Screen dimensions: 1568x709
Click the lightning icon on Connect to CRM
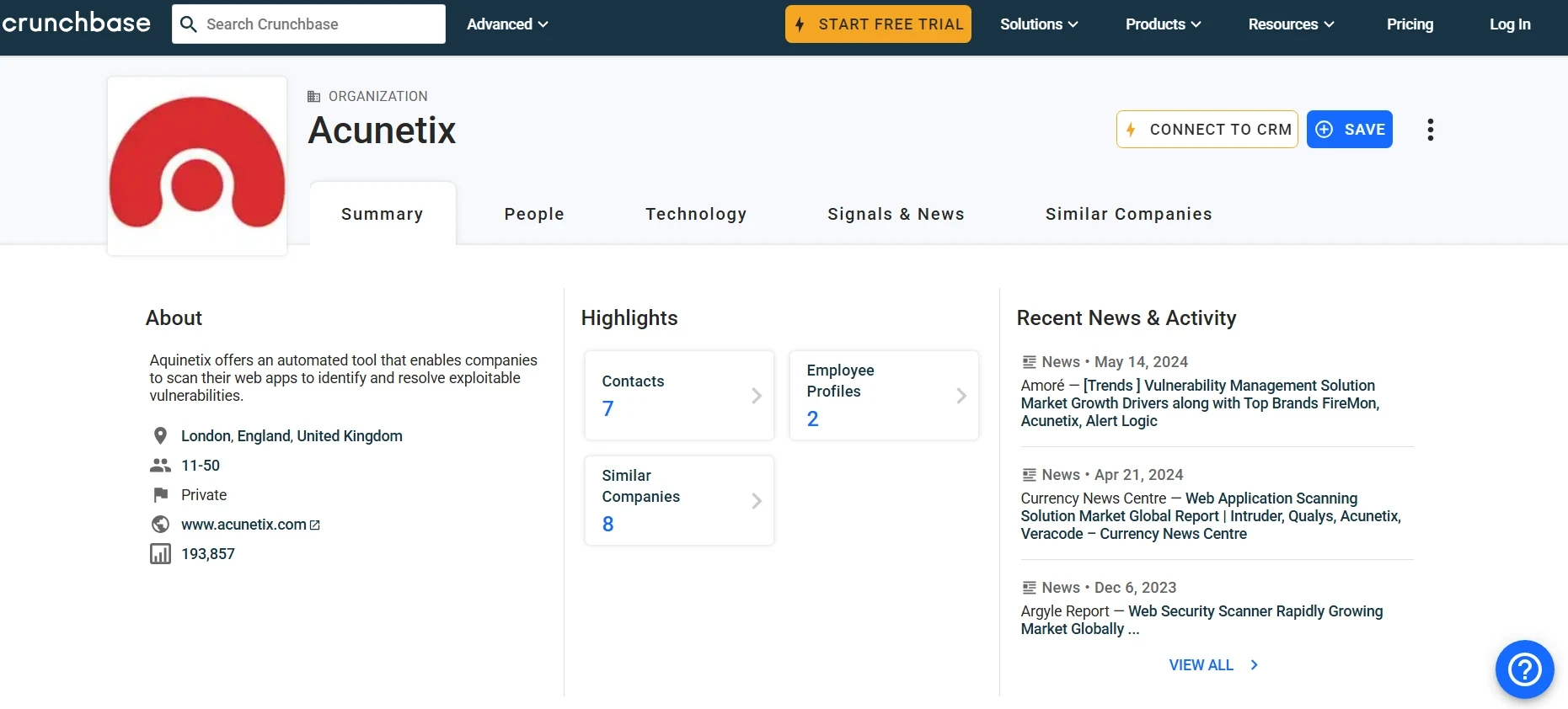[x=1131, y=130]
